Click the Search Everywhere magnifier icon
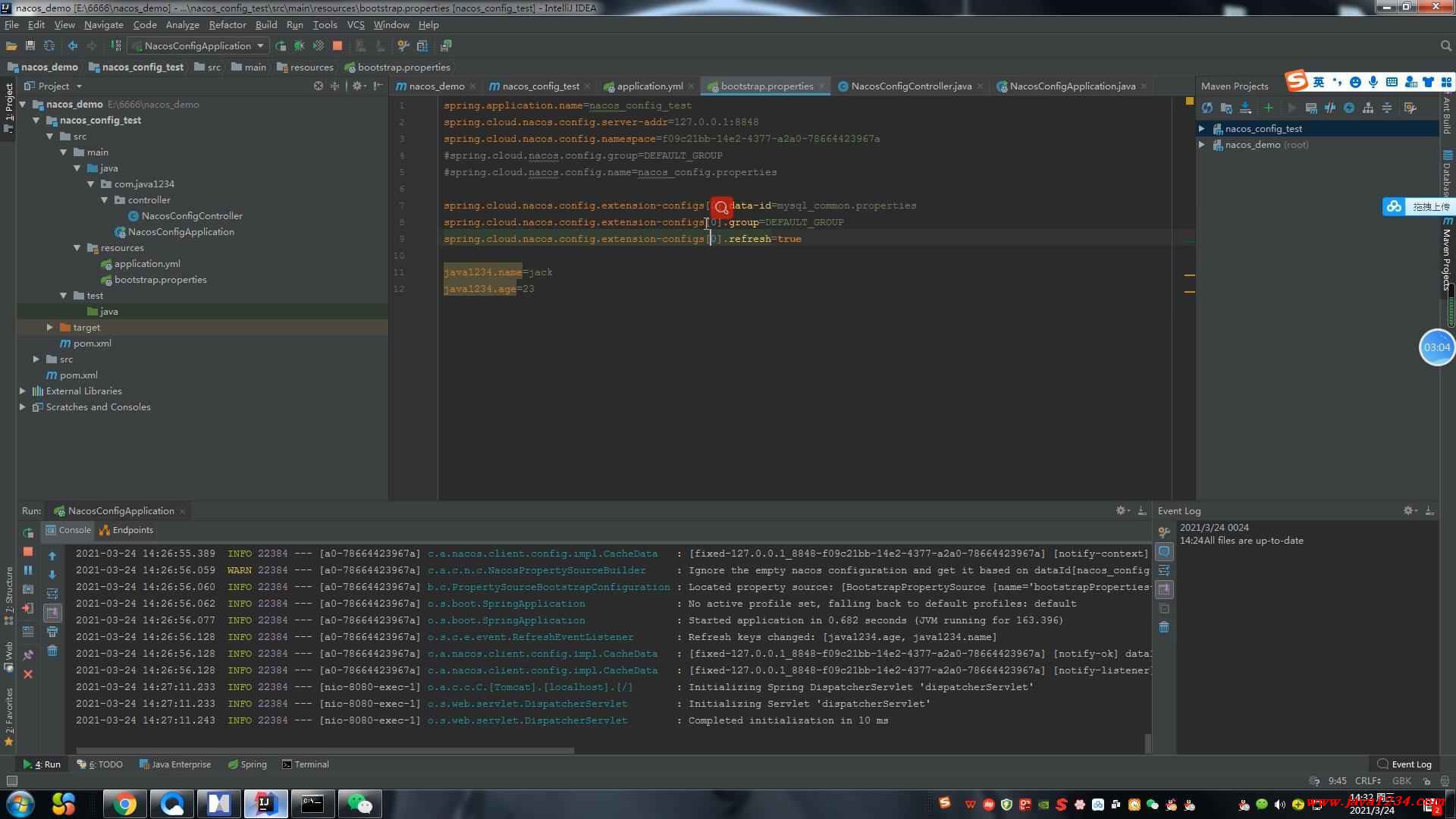The width and height of the screenshot is (1456, 819). click(x=1445, y=46)
